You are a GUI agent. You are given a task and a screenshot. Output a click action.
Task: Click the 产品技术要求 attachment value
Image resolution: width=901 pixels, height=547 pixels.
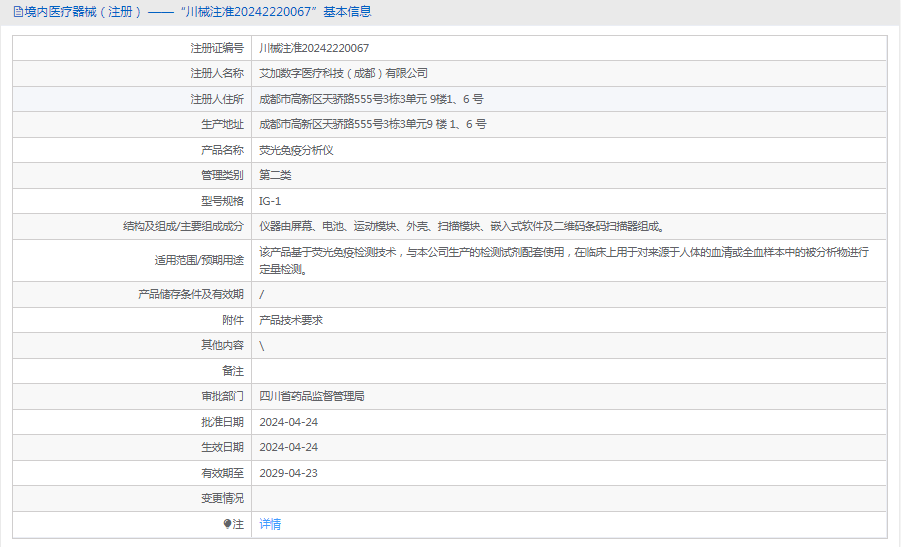(x=291, y=321)
